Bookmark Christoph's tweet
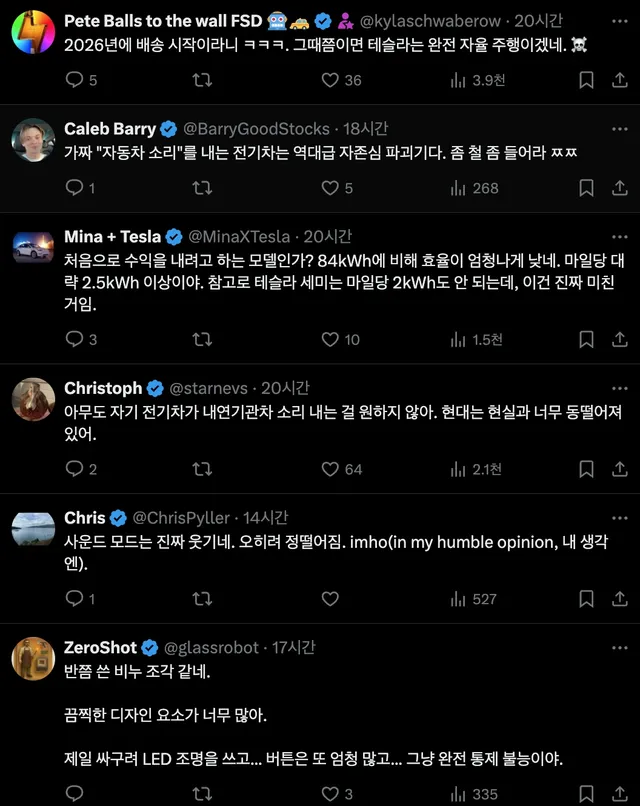Screen dimensions: 640x806 [587, 469]
